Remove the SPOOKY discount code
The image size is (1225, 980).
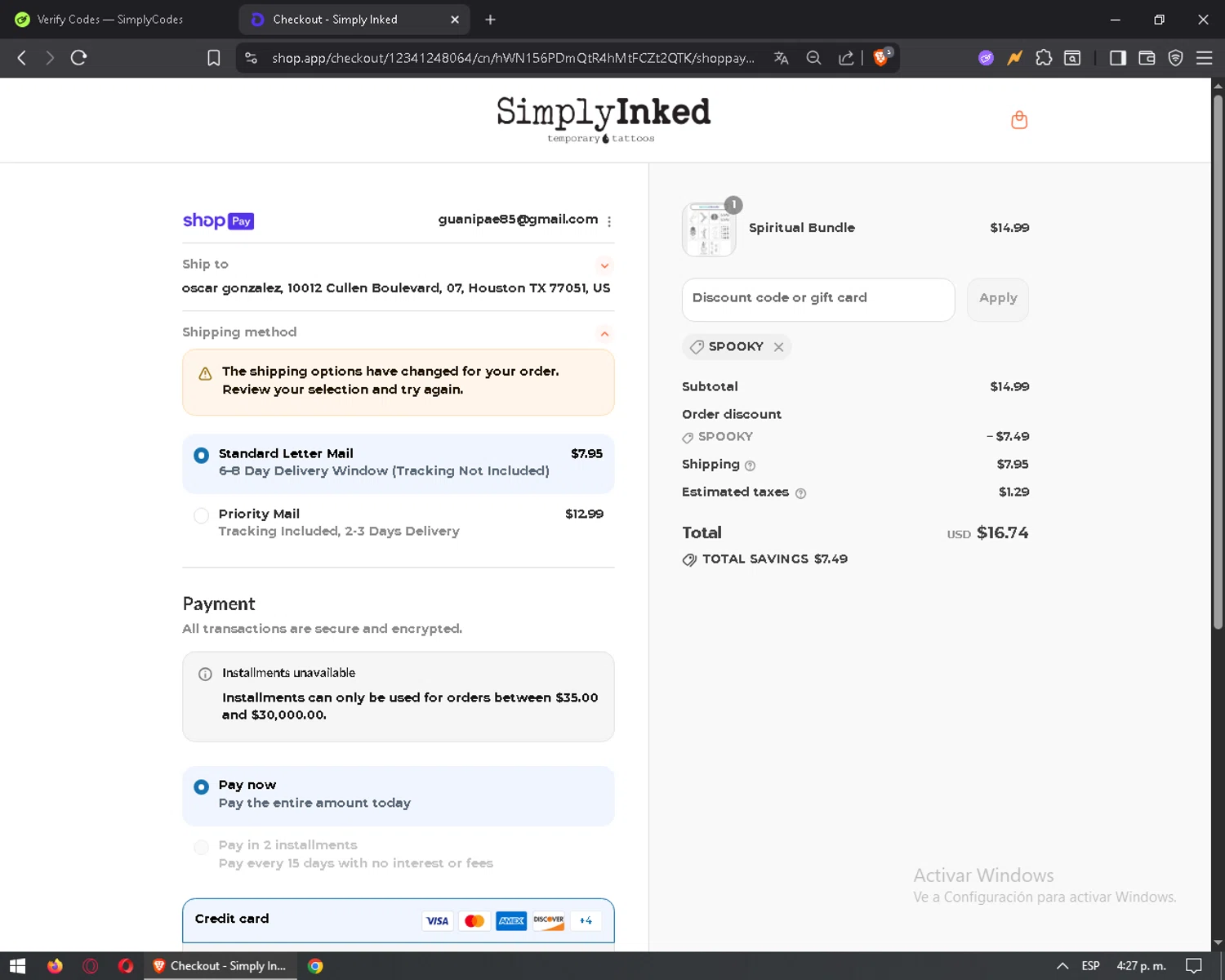point(778,347)
